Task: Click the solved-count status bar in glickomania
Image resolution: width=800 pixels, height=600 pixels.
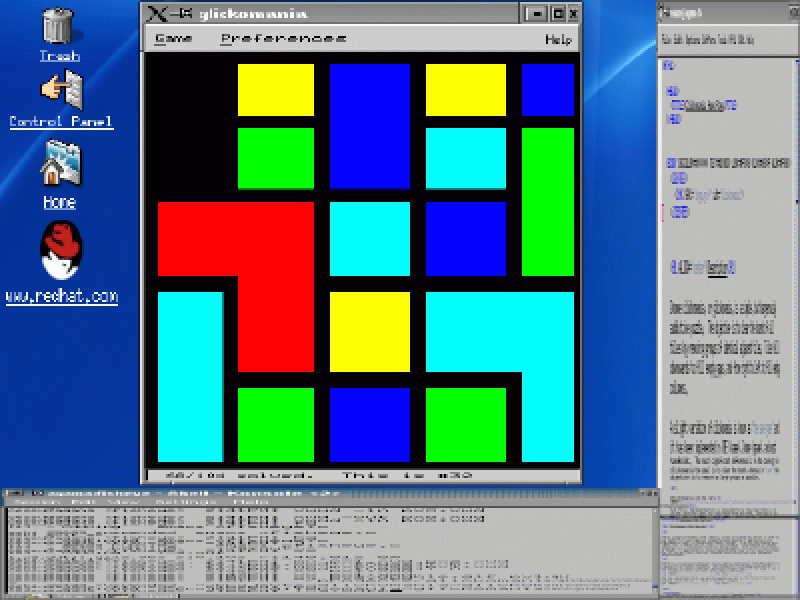Action: (x=360, y=476)
